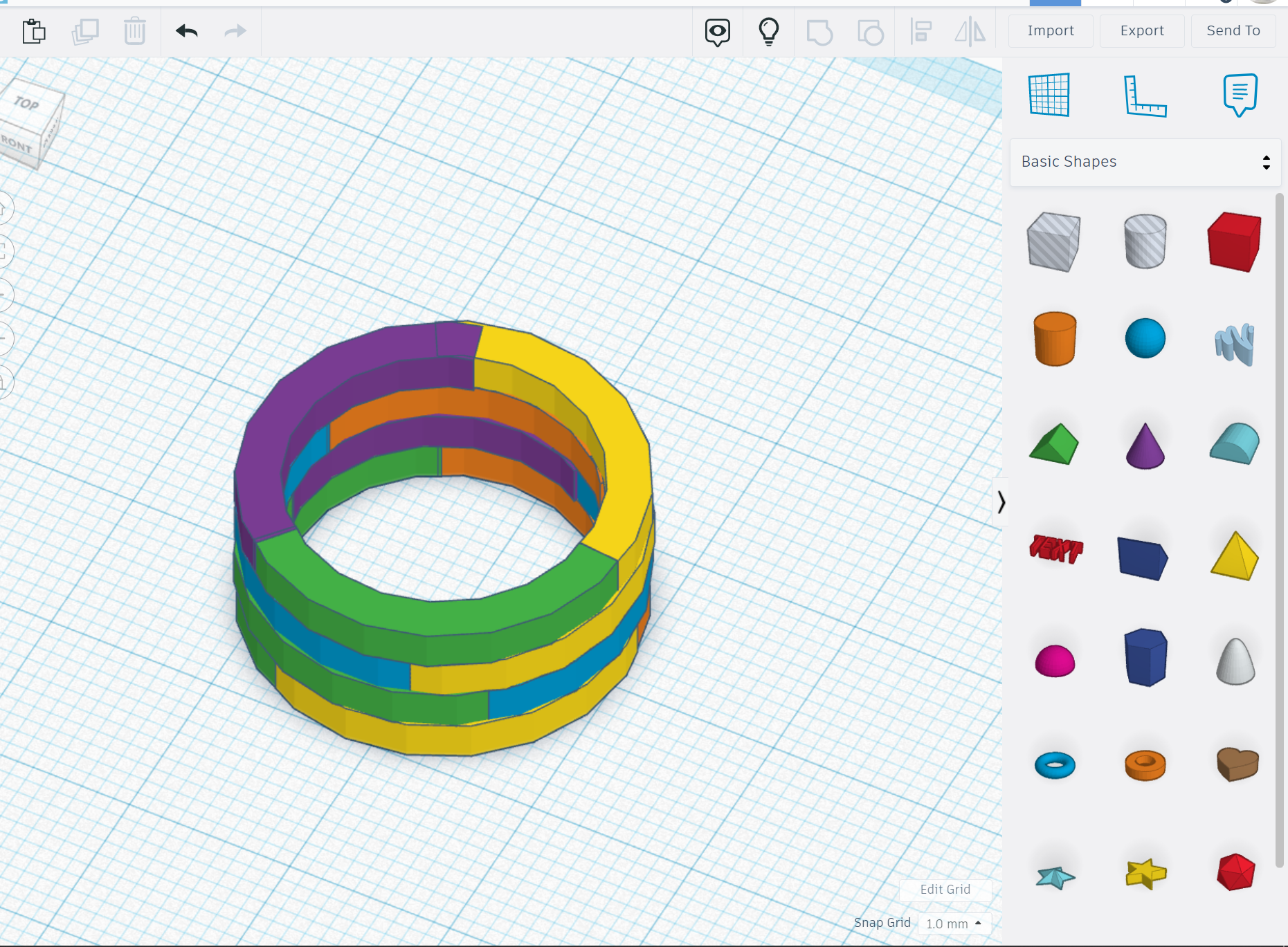Screen dimensions: 1288x947
Task: Select the red Box shape thumbnail
Action: [x=1235, y=242]
